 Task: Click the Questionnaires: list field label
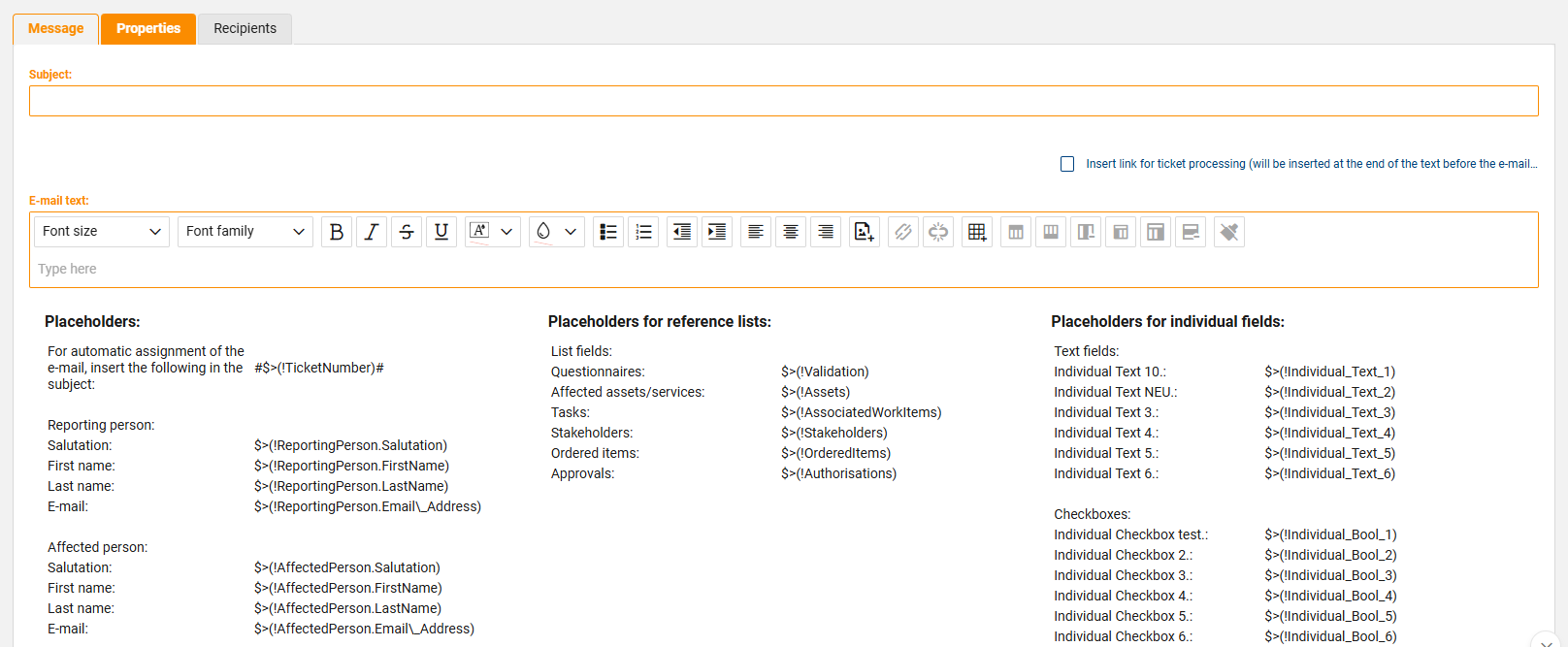(598, 372)
